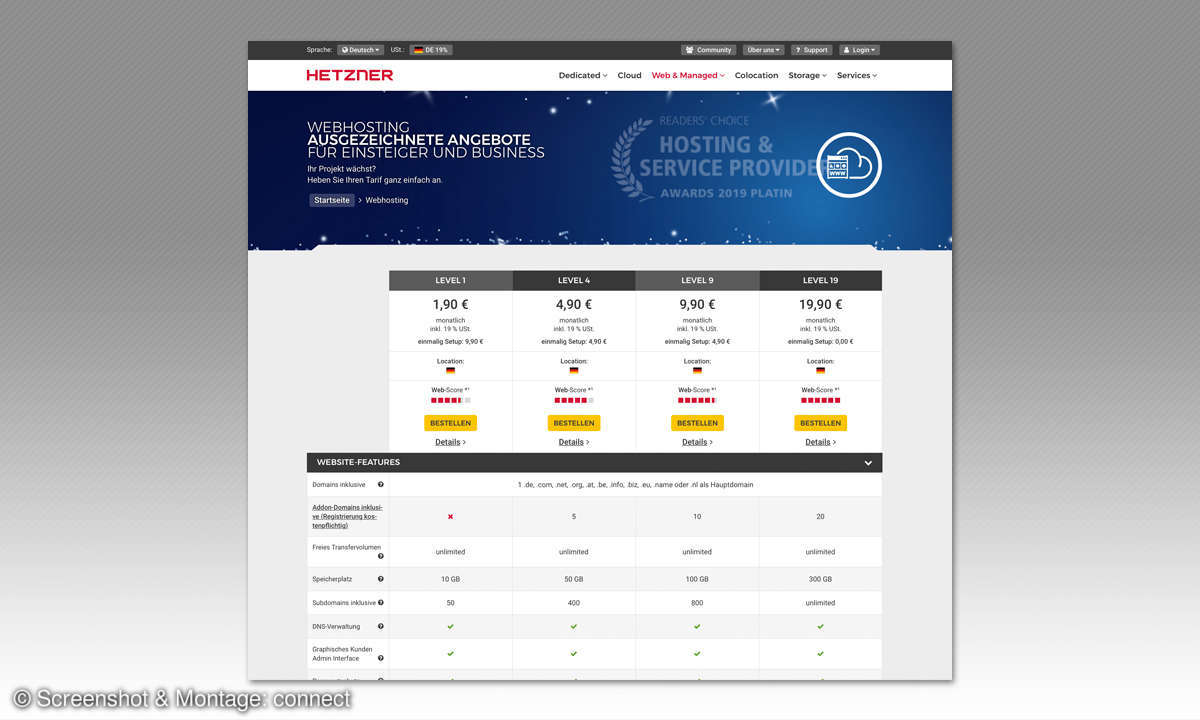This screenshot has width=1200, height=720.
Task: Click the German flag under Level 9 Location
Action: tap(697, 370)
